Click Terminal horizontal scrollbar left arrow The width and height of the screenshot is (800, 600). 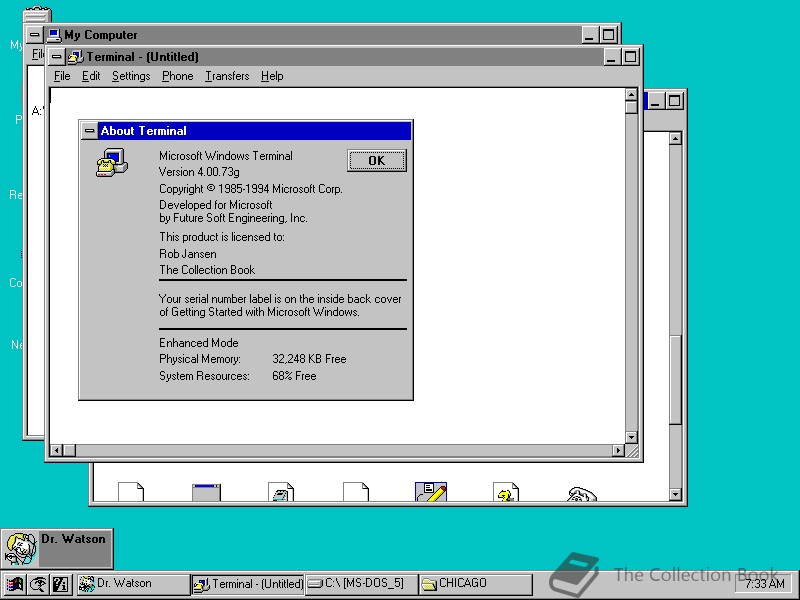[57, 451]
